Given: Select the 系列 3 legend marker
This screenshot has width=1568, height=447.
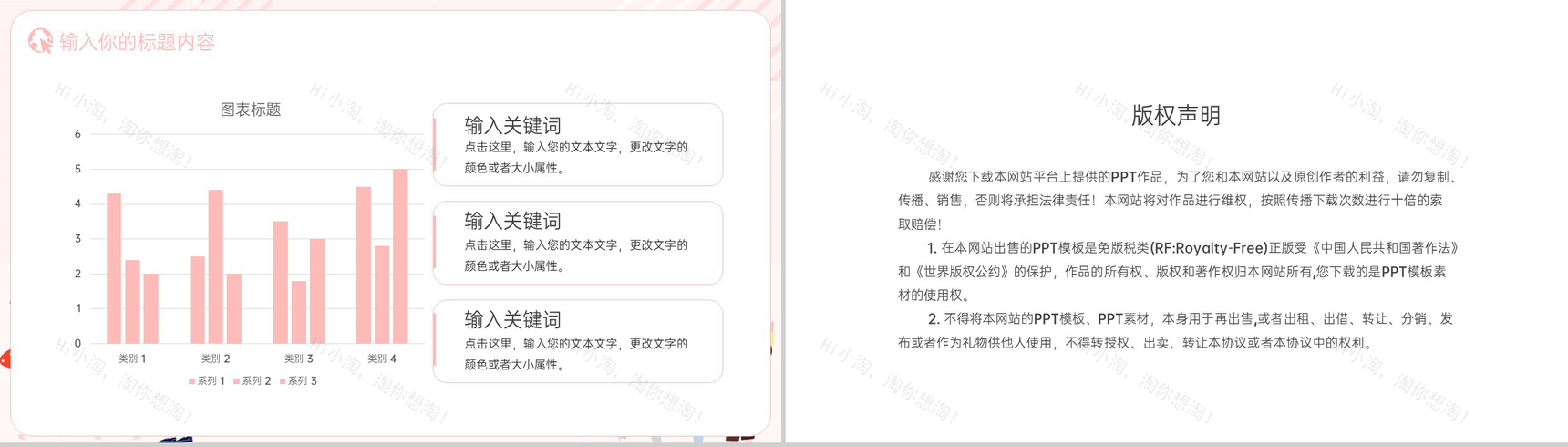Looking at the screenshot, I should tap(283, 381).
